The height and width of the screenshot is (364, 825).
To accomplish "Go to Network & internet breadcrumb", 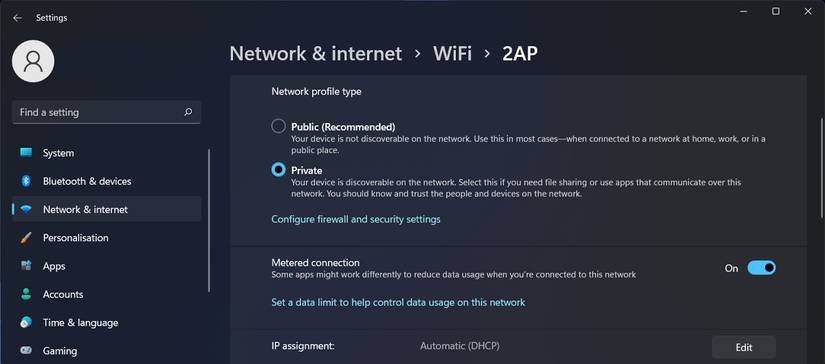I will tap(316, 53).
